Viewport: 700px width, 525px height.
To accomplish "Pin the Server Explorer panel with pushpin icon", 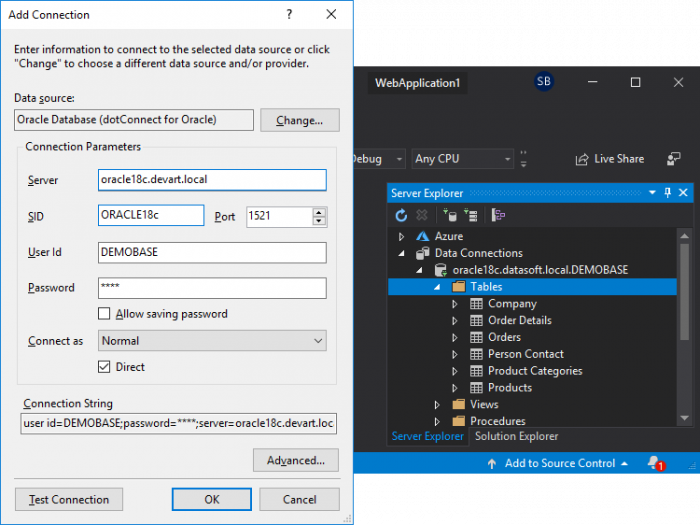I will pos(668,193).
